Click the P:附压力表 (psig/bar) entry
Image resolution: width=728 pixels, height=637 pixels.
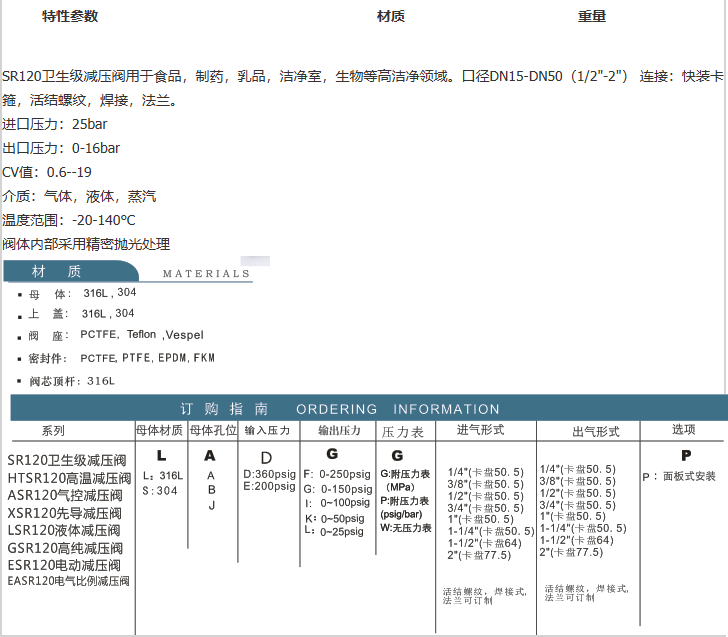[404, 507]
